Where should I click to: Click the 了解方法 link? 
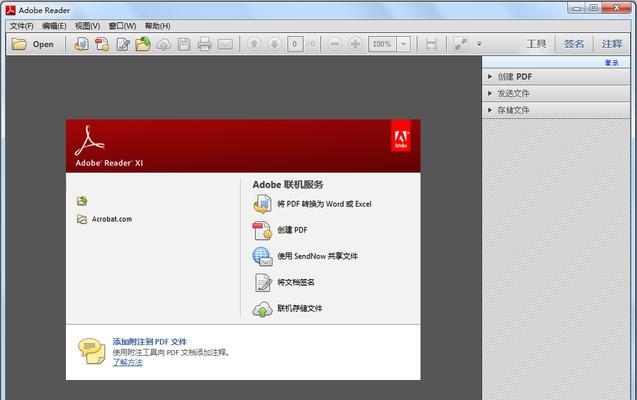pyautogui.click(x=128, y=363)
